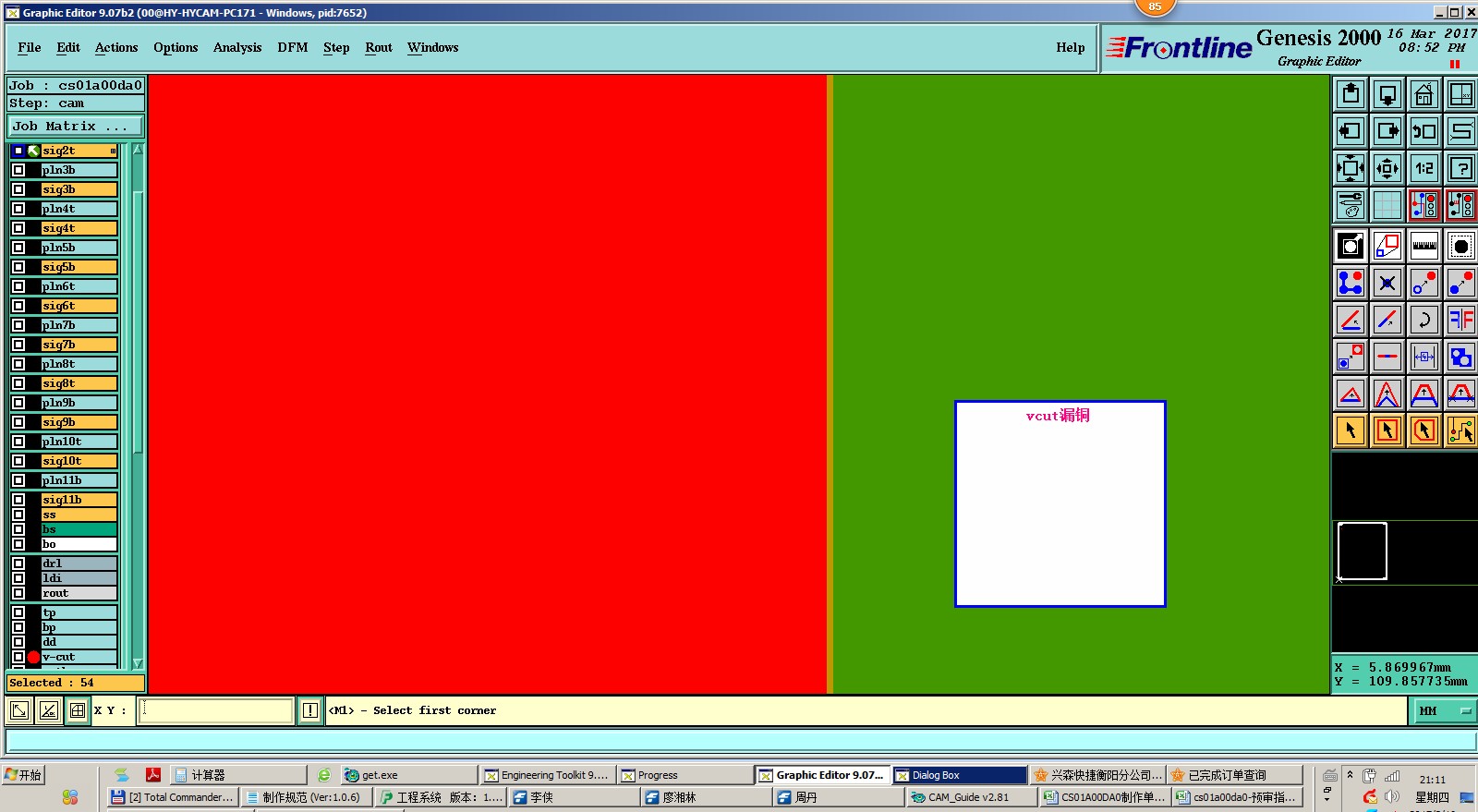Image resolution: width=1478 pixels, height=812 pixels.
Task: Click the home view icon
Action: 1424,94
